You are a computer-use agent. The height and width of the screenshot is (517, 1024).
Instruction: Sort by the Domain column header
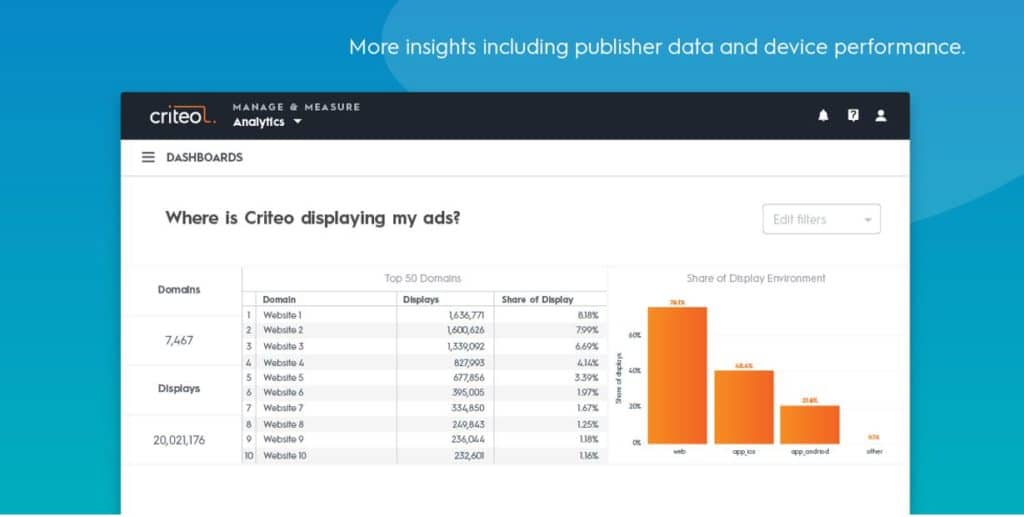[279, 300]
